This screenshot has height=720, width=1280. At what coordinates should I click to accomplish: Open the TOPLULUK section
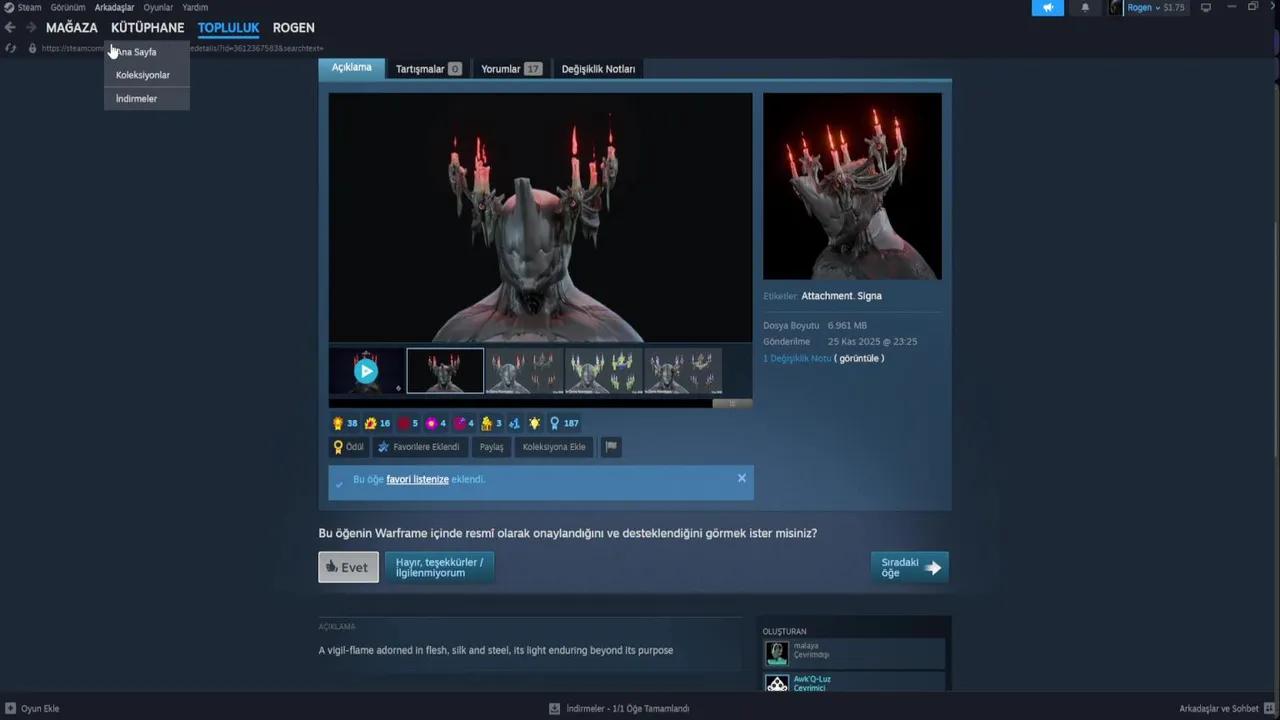(x=228, y=28)
